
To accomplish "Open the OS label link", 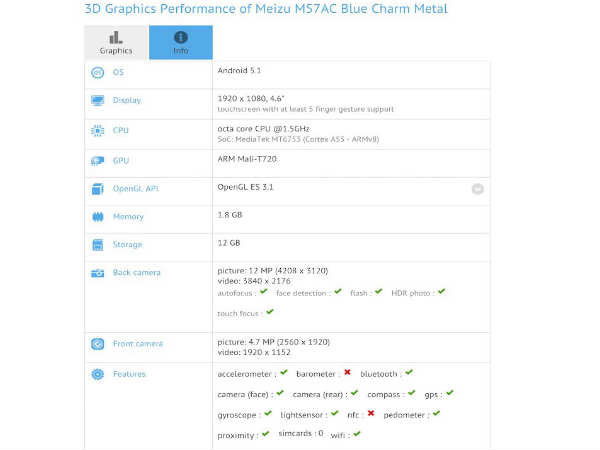I will point(118,72).
